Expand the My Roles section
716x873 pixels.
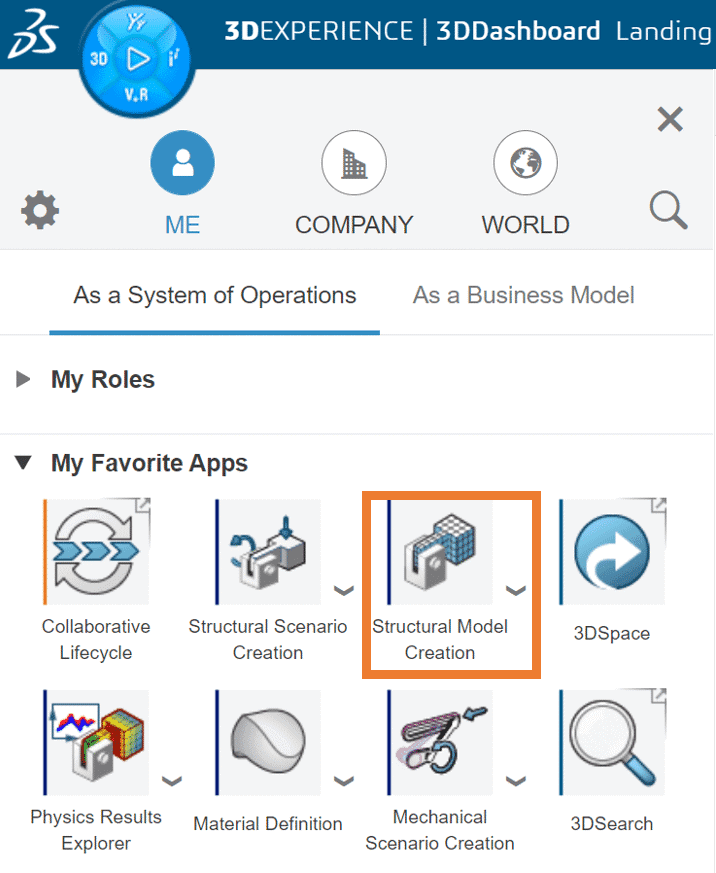click(23, 379)
